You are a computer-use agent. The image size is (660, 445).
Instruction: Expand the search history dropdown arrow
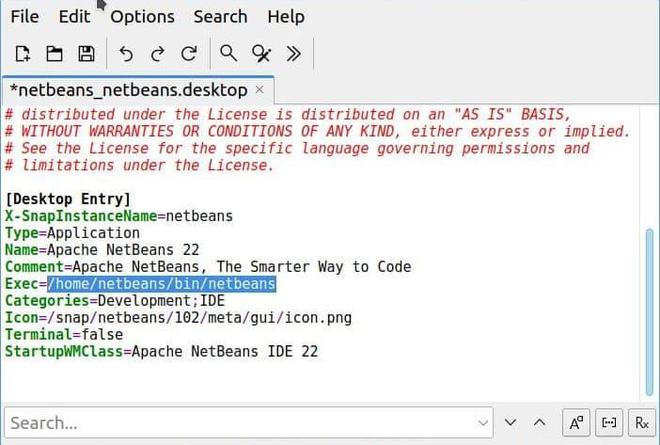pyautogui.click(x=483, y=422)
